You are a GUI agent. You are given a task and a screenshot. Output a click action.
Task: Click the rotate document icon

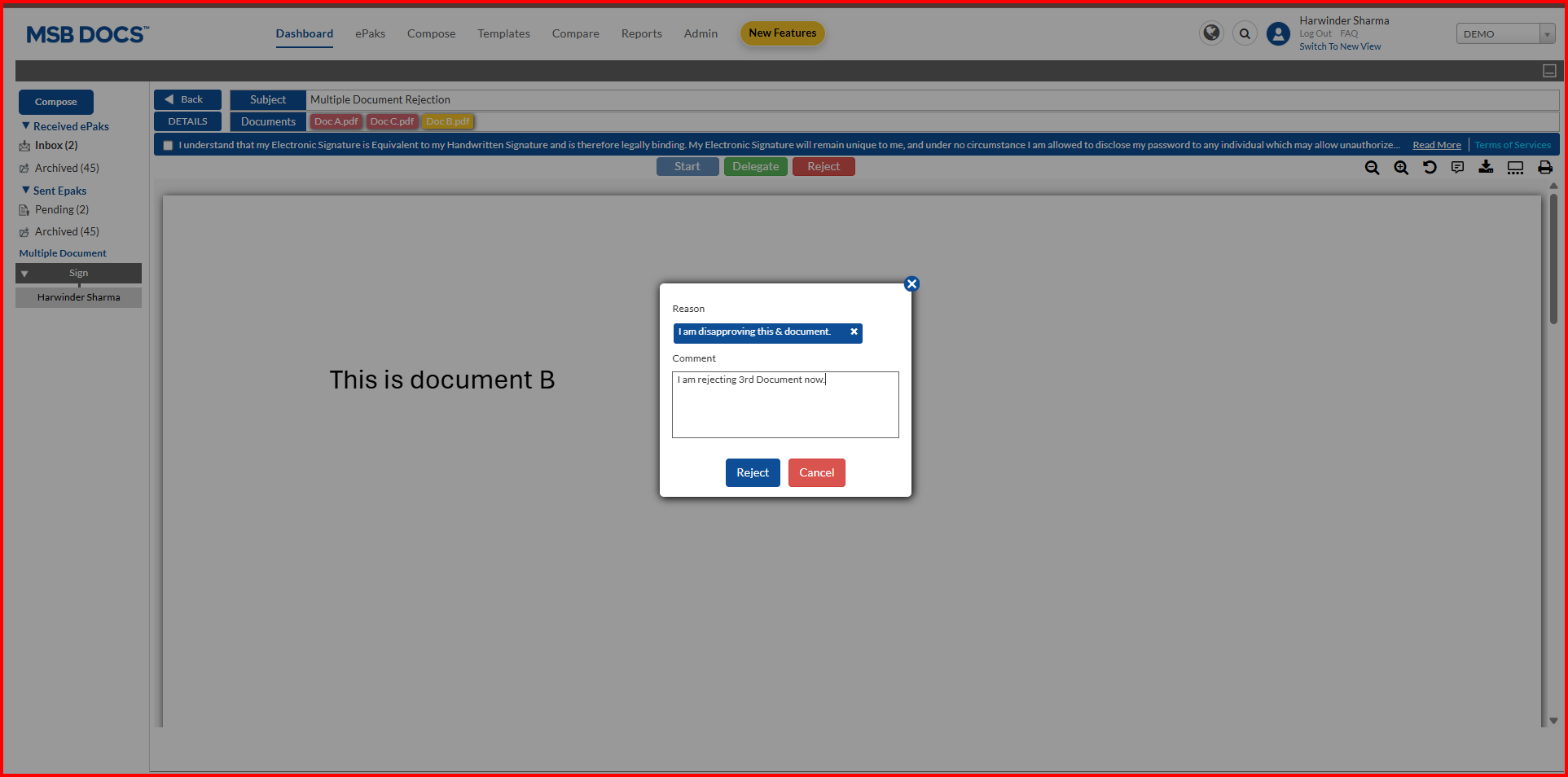(x=1430, y=167)
